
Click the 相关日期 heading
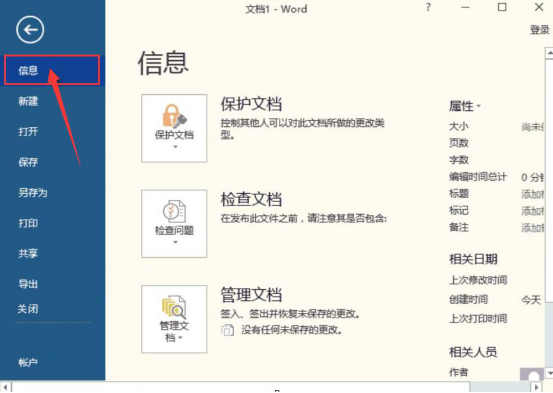point(473,259)
